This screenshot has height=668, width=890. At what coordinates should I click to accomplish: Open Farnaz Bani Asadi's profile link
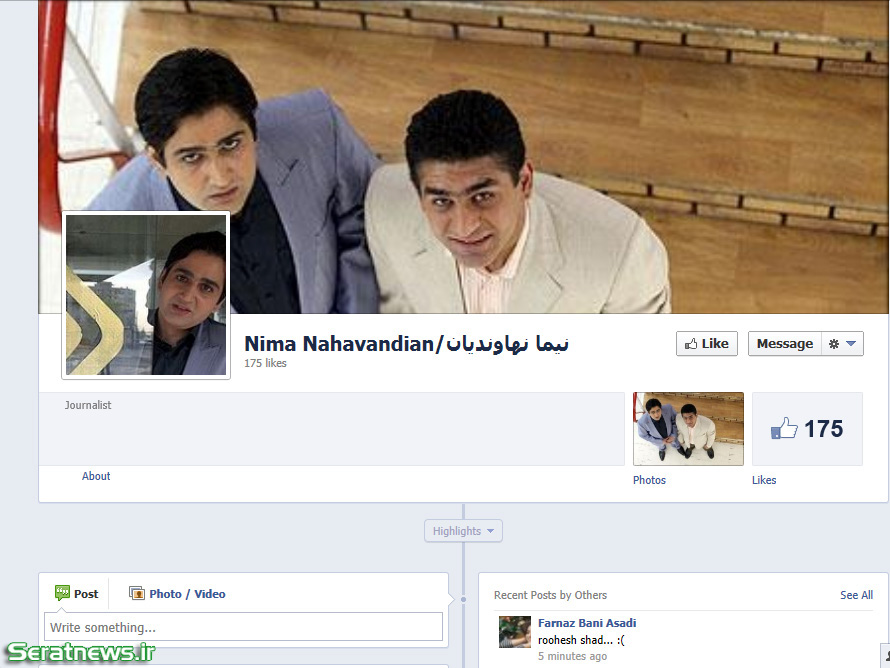coord(587,623)
